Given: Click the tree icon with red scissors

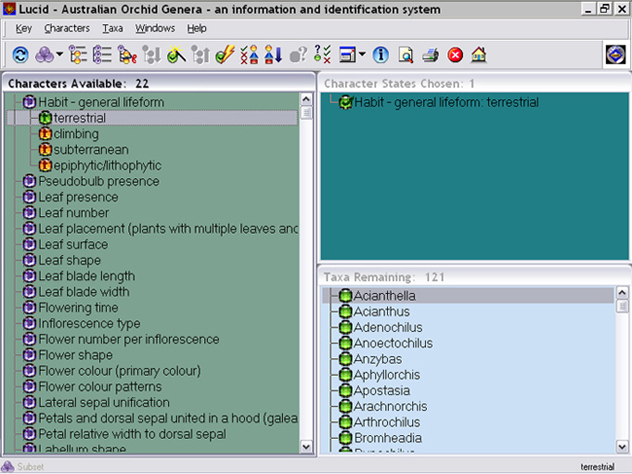Looking at the screenshot, I should pyautogui.click(x=127, y=55).
